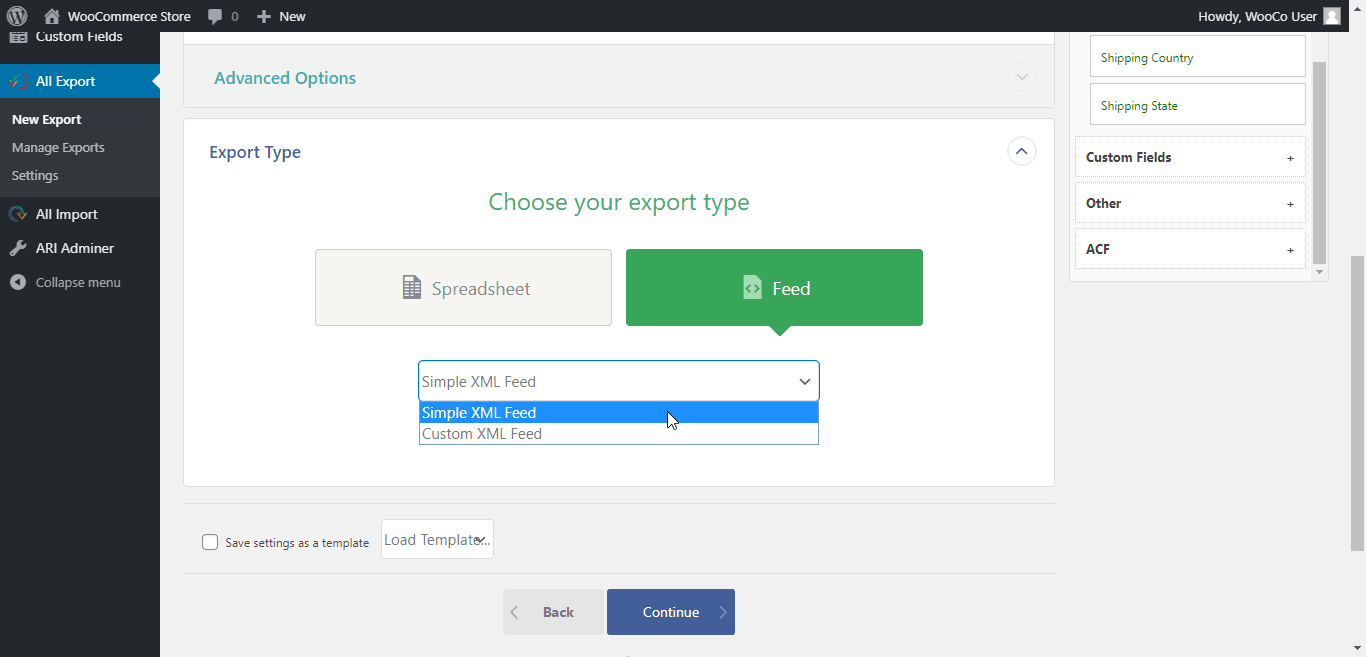Click the Continue button

coord(671,612)
